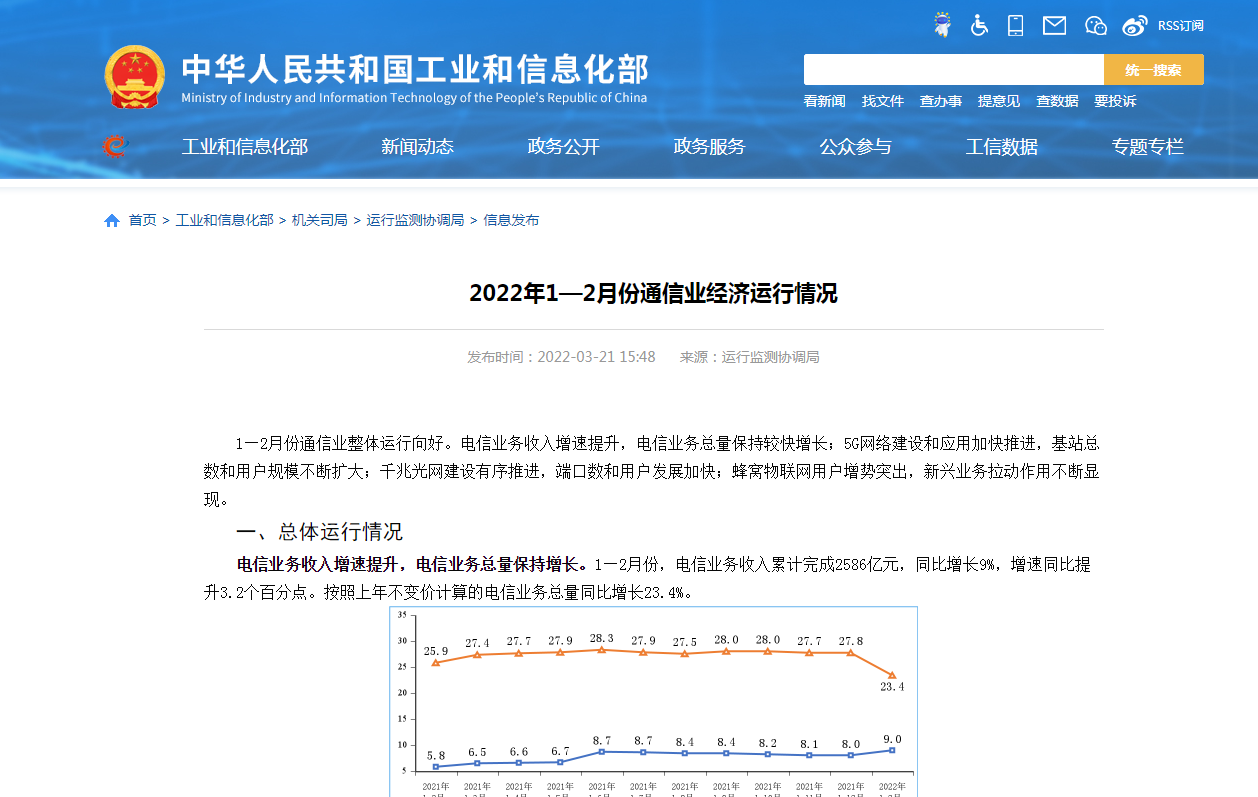1258x797 pixels.
Task: Select the 政务公开 navigation item
Action: click(563, 147)
